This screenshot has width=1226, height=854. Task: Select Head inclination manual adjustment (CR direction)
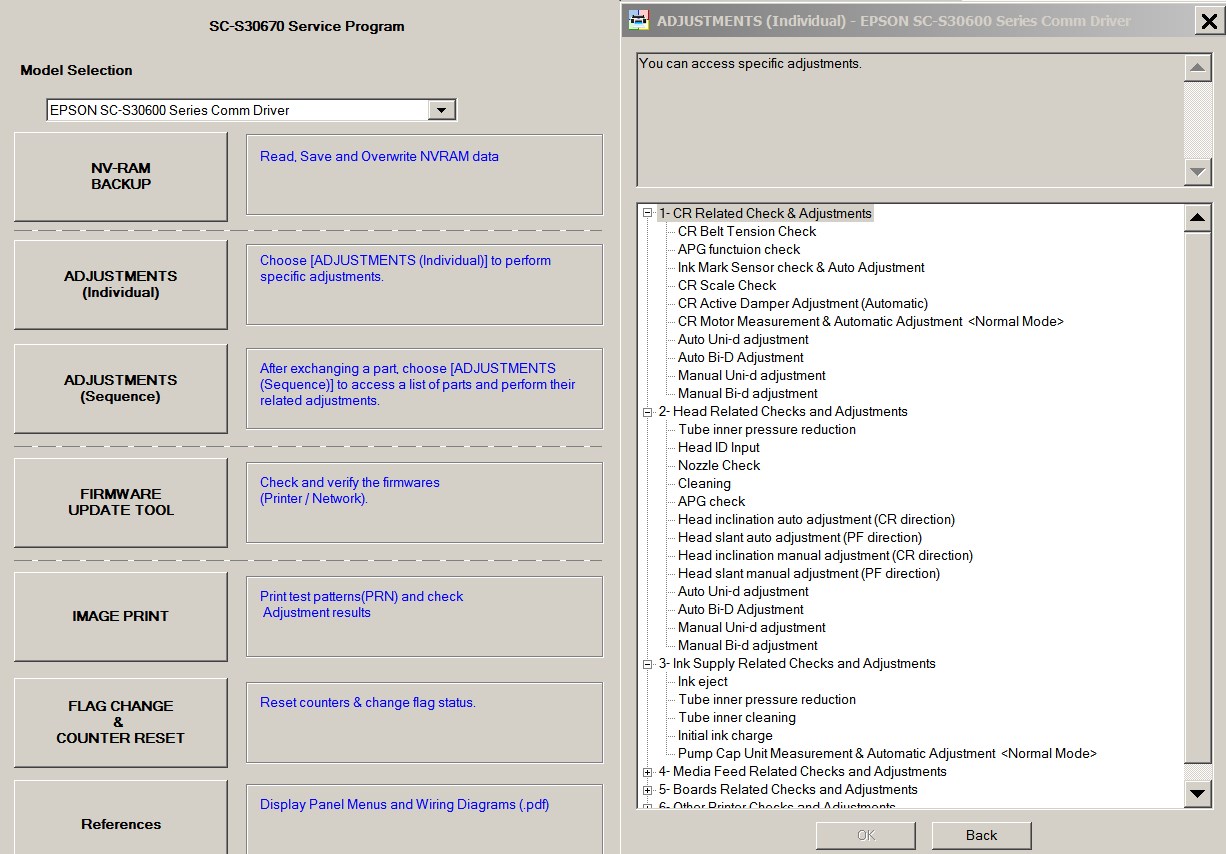[825, 555]
